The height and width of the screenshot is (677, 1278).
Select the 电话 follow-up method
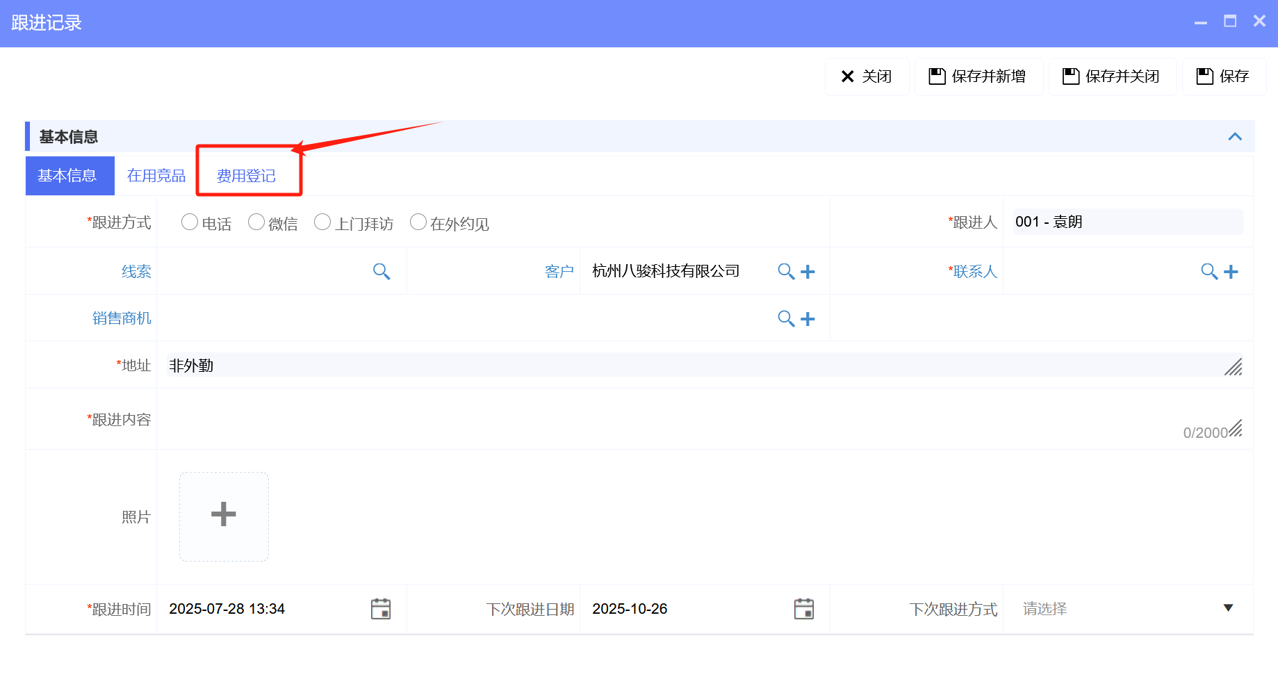click(189, 222)
